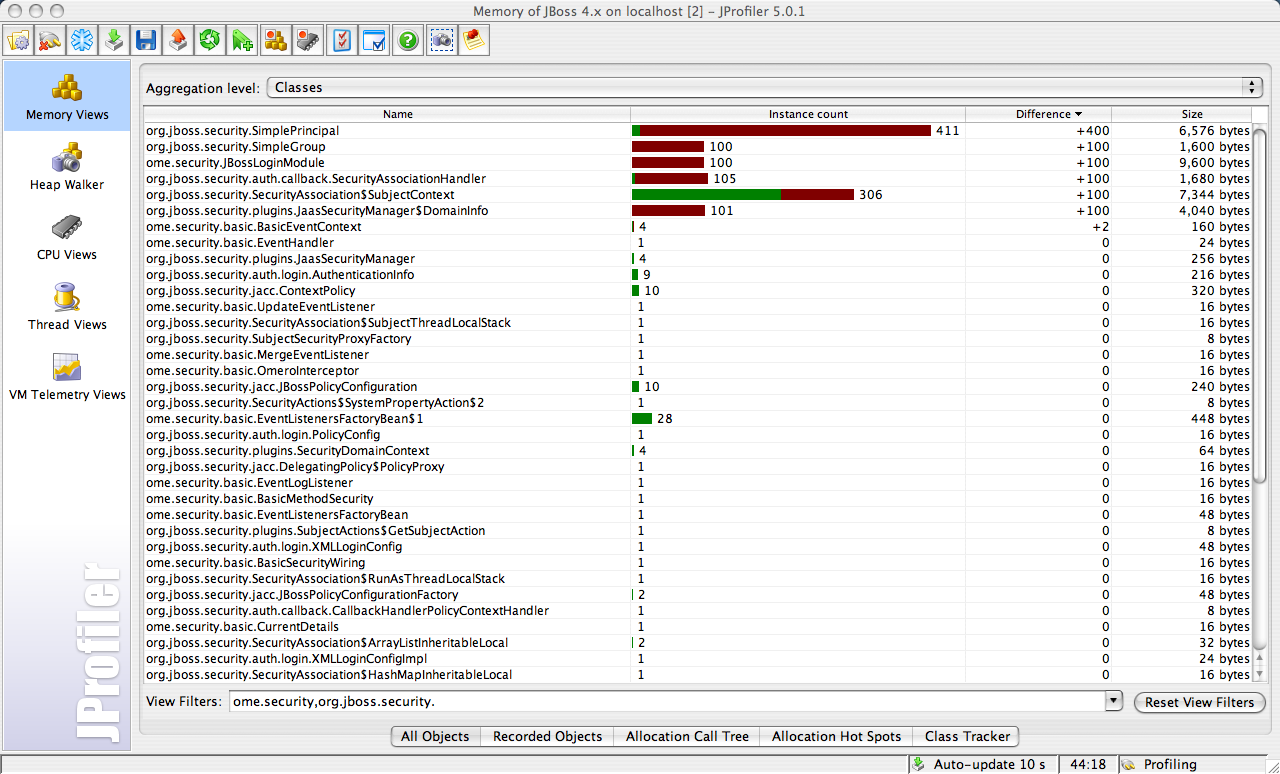Open Memory Views in the sidebar
This screenshot has height=774, width=1280.
(x=67, y=97)
